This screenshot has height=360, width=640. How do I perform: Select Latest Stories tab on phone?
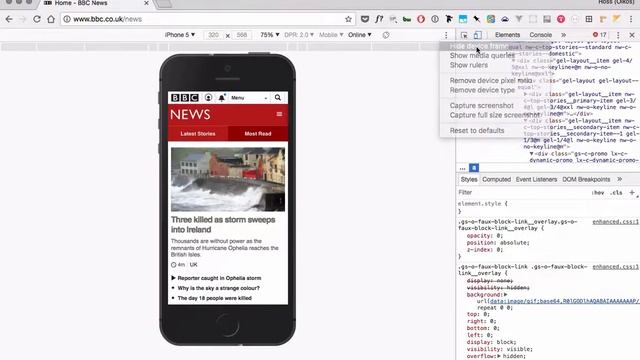198,134
